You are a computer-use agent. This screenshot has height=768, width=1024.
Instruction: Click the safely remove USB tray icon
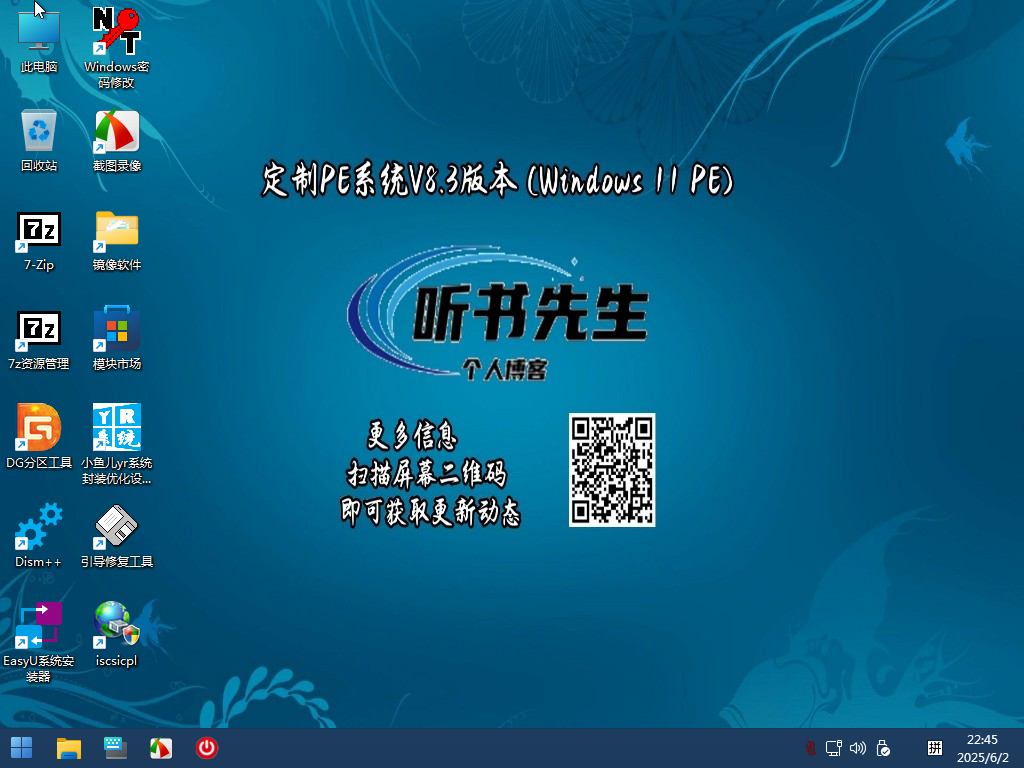(883, 748)
